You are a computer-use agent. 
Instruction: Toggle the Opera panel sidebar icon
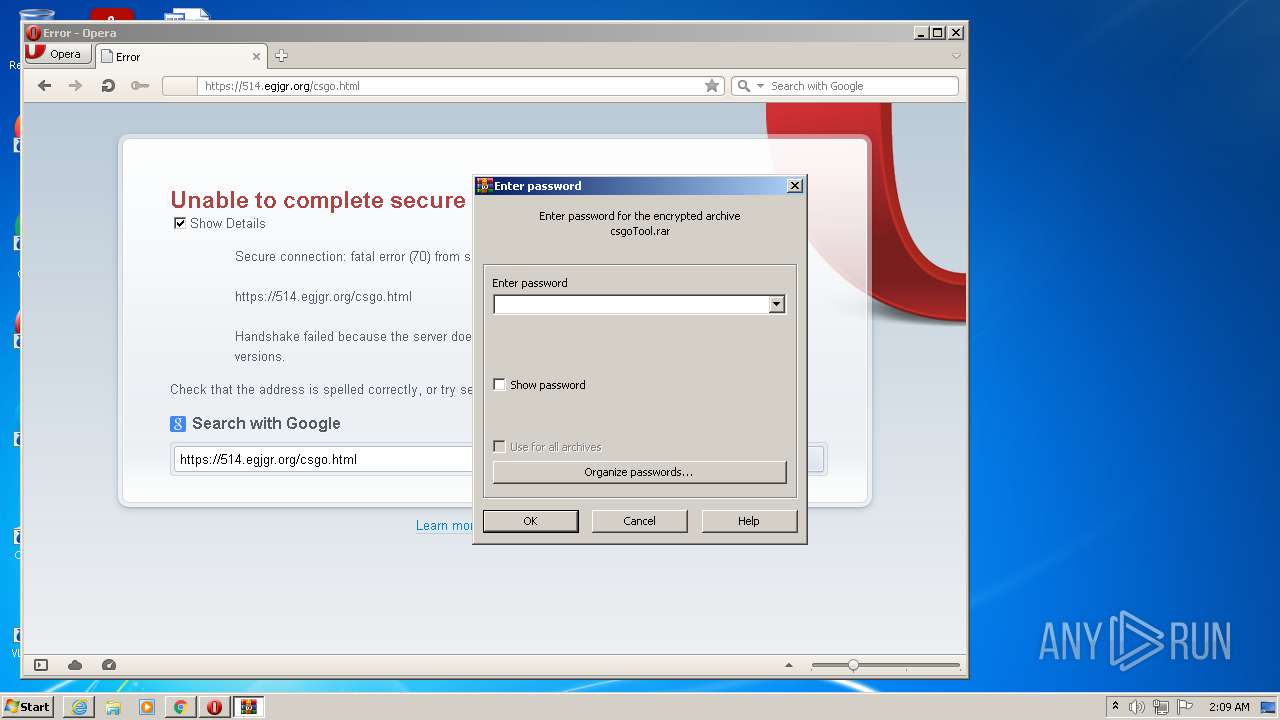click(41, 665)
